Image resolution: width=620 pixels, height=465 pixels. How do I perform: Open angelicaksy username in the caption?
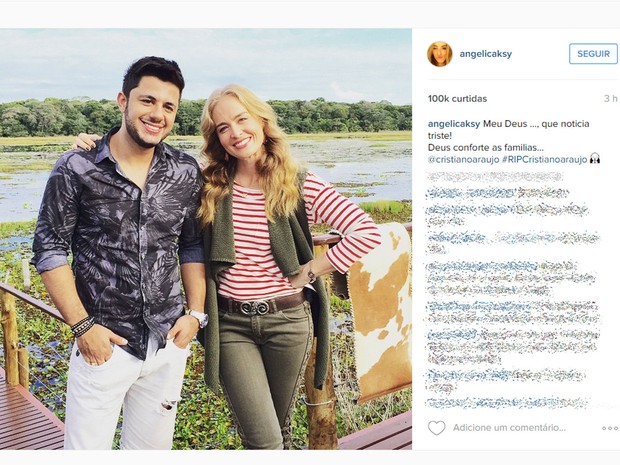pyautogui.click(x=454, y=124)
